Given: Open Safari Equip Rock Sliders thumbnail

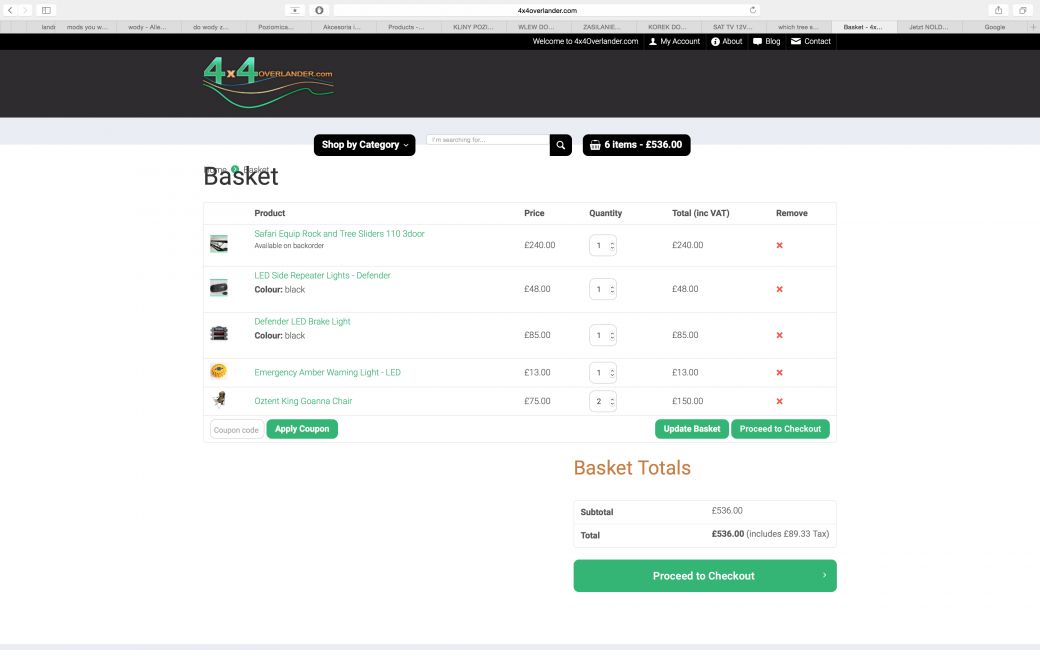Looking at the screenshot, I should pyautogui.click(x=219, y=244).
